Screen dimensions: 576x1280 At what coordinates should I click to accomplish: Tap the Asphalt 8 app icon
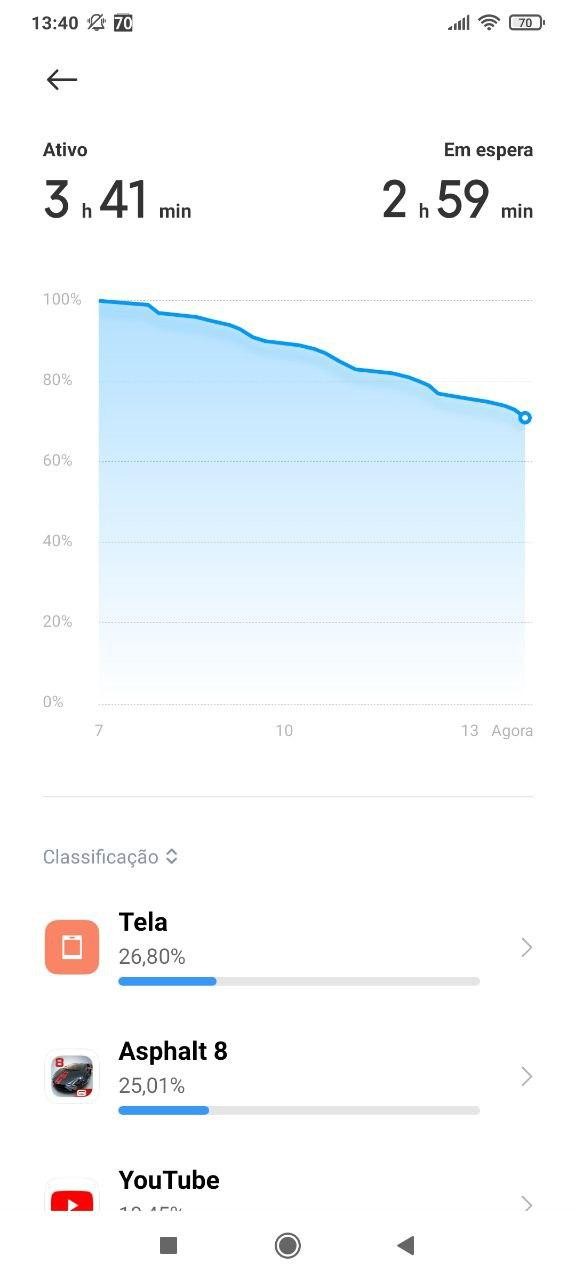(72, 1076)
